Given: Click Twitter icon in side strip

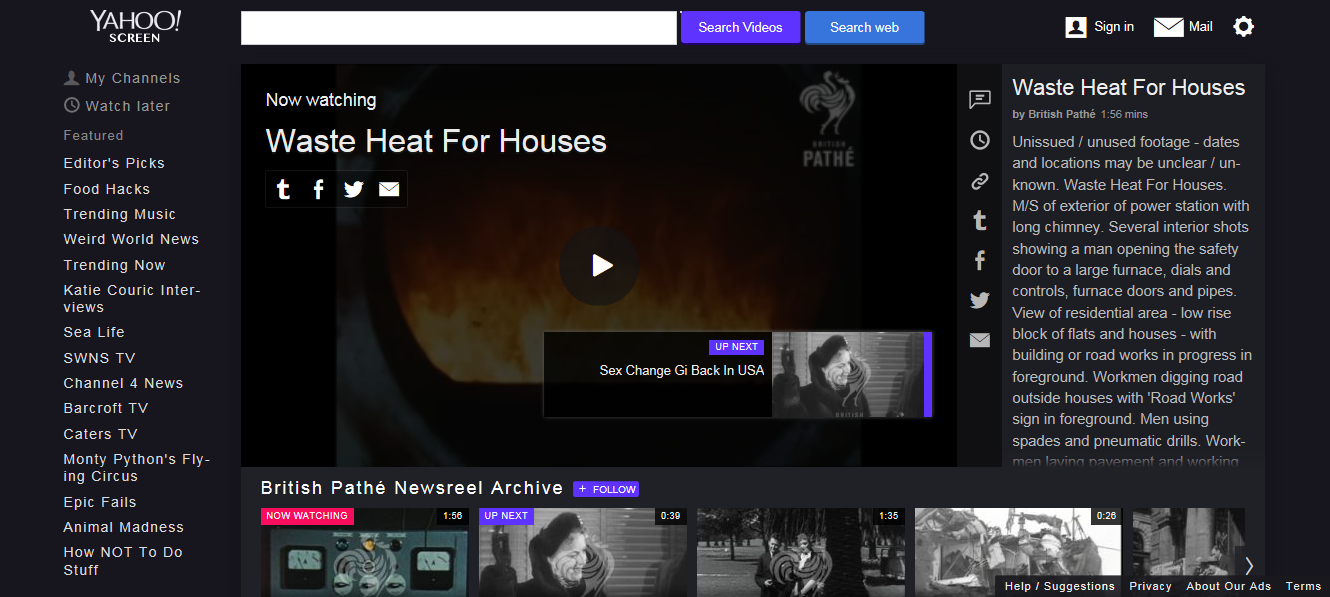Looking at the screenshot, I should tap(980, 300).
